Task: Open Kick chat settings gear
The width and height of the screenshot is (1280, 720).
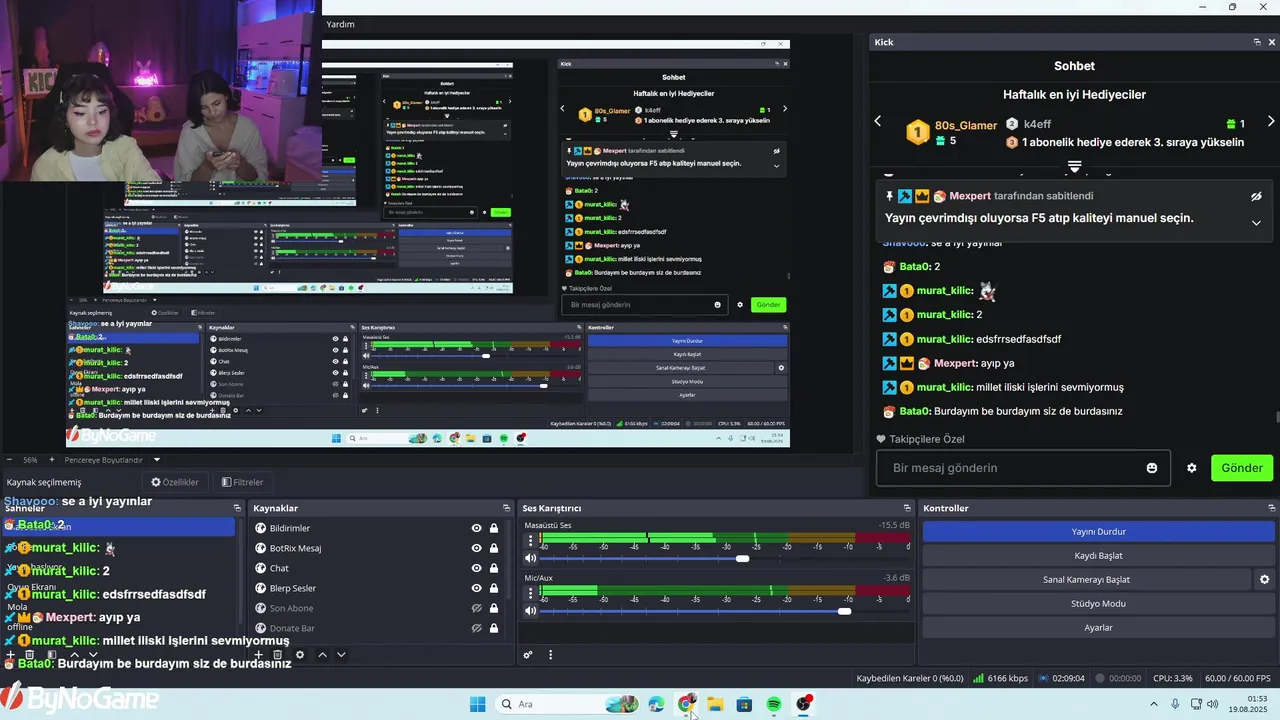Action: (x=1191, y=468)
